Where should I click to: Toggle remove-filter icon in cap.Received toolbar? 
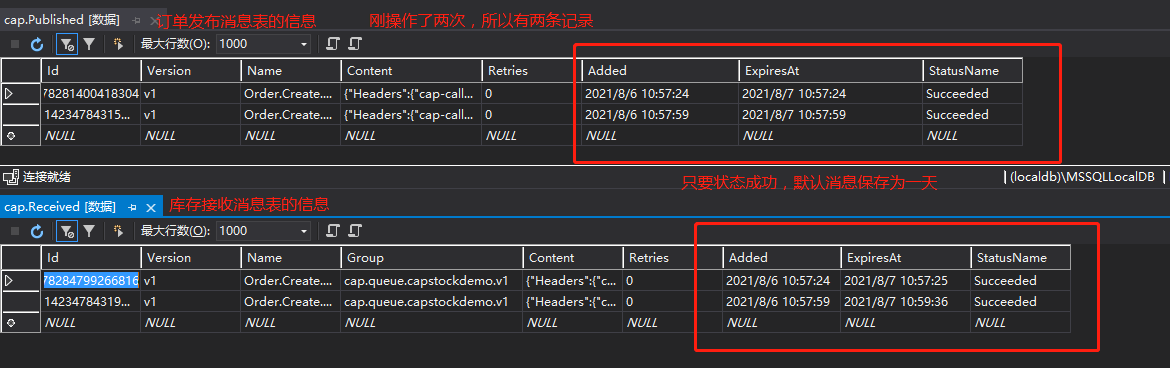[x=67, y=231]
